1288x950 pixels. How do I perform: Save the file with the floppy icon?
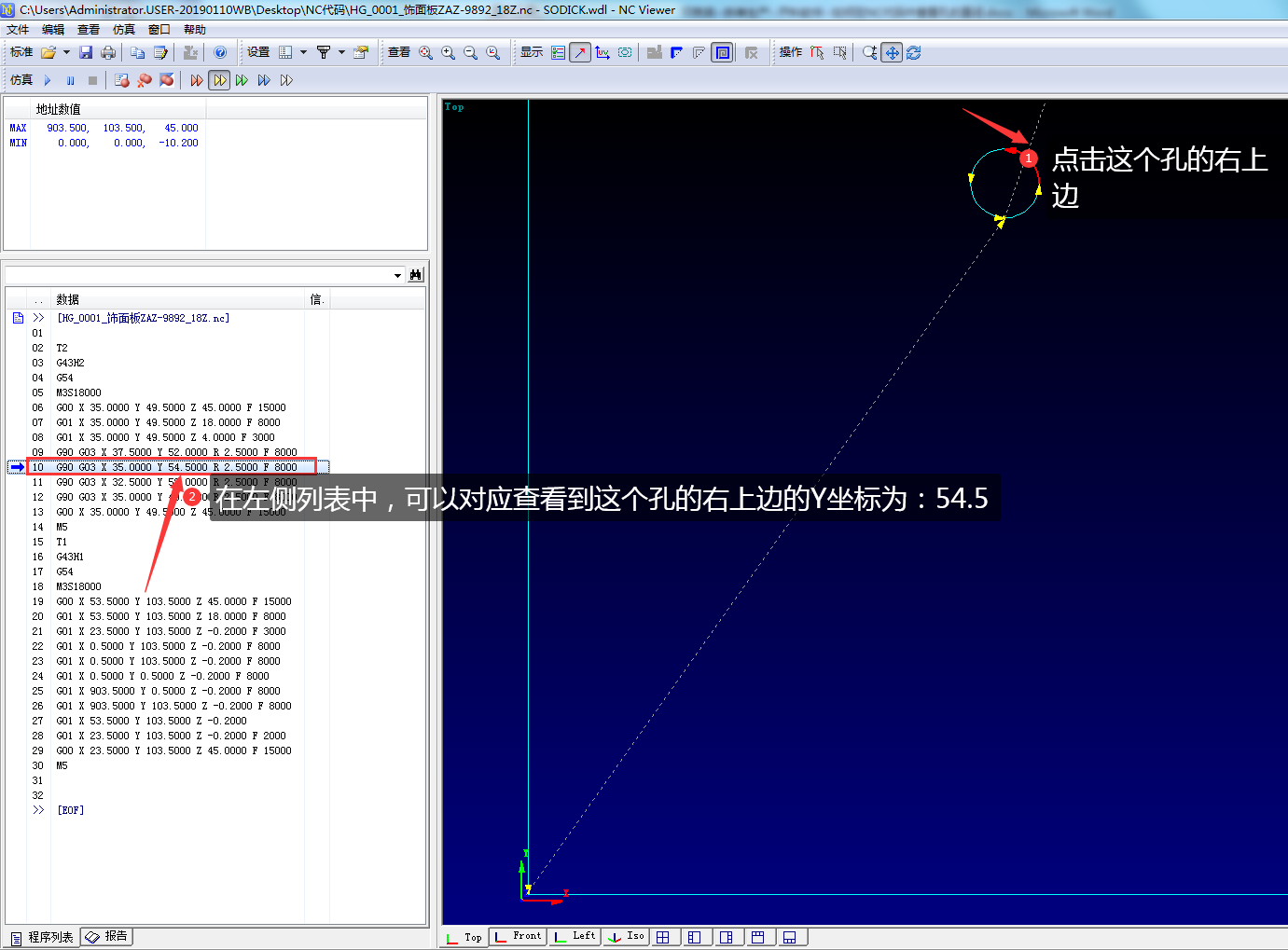86,52
